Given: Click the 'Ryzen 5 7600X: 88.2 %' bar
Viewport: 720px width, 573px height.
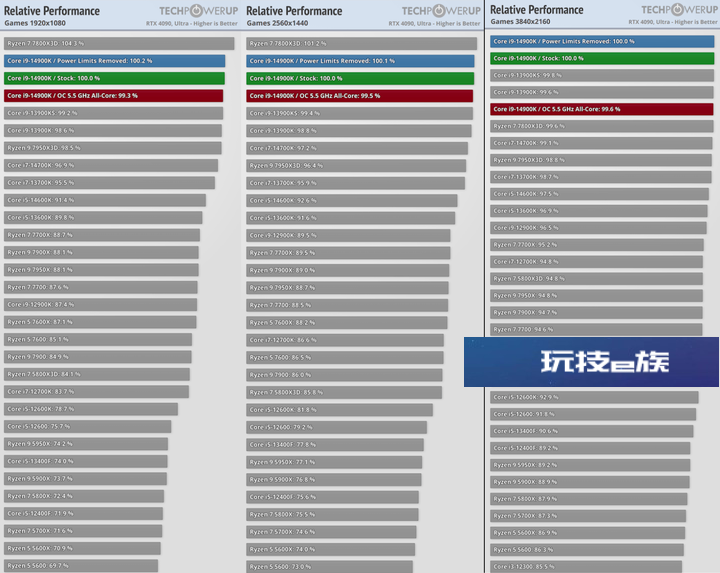Looking at the screenshot, I should pos(347,323).
